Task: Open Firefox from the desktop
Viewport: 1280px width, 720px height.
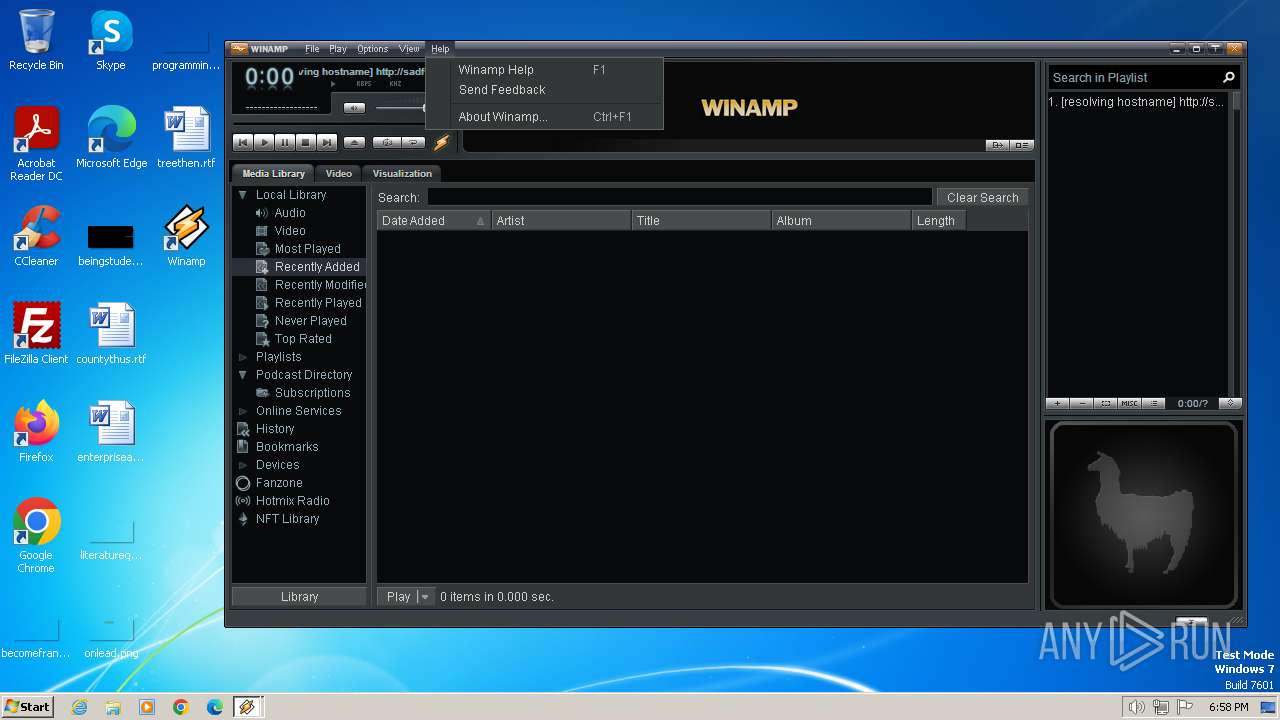Action: 36,432
